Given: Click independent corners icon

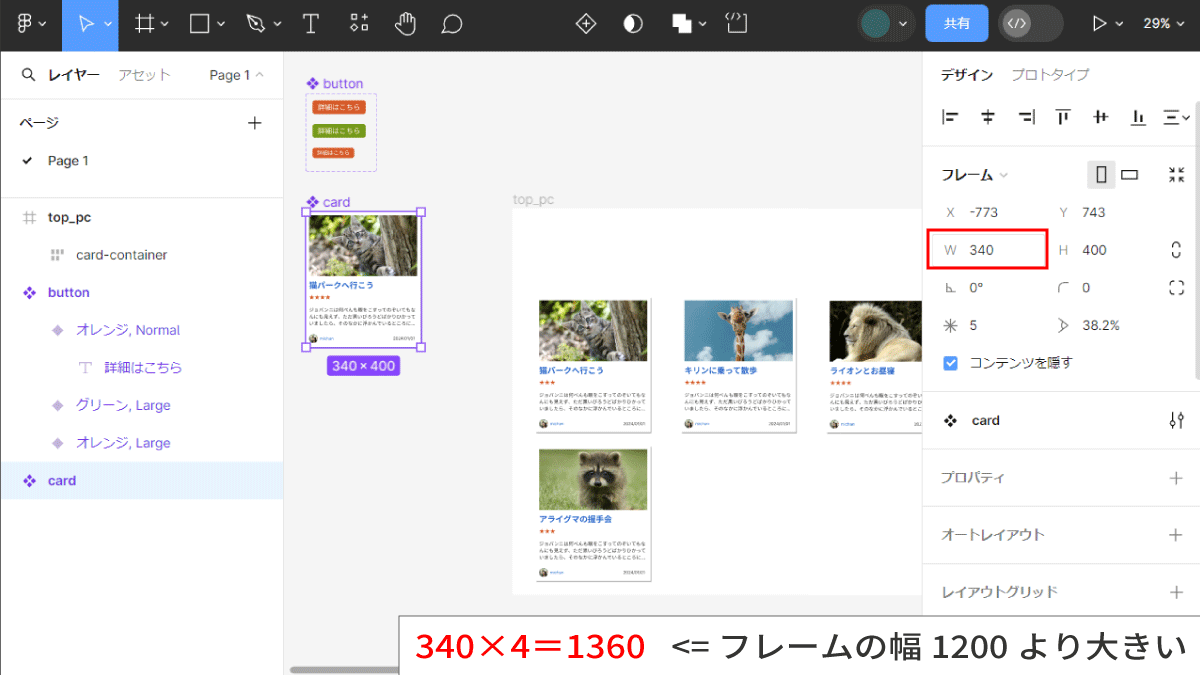Looking at the screenshot, I should point(1176,288).
